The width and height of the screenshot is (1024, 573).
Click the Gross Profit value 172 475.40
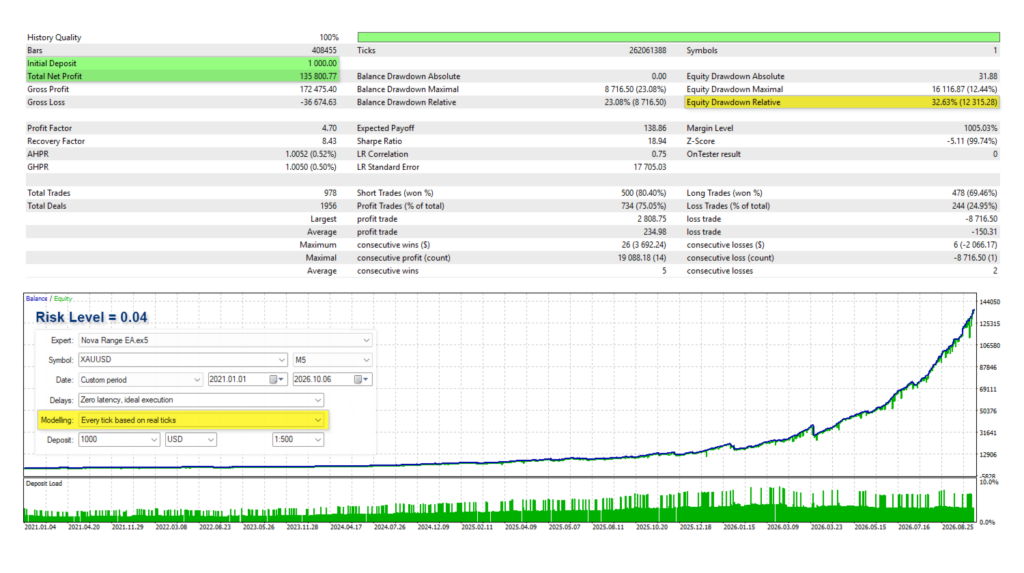pyautogui.click(x=319, y=90)
